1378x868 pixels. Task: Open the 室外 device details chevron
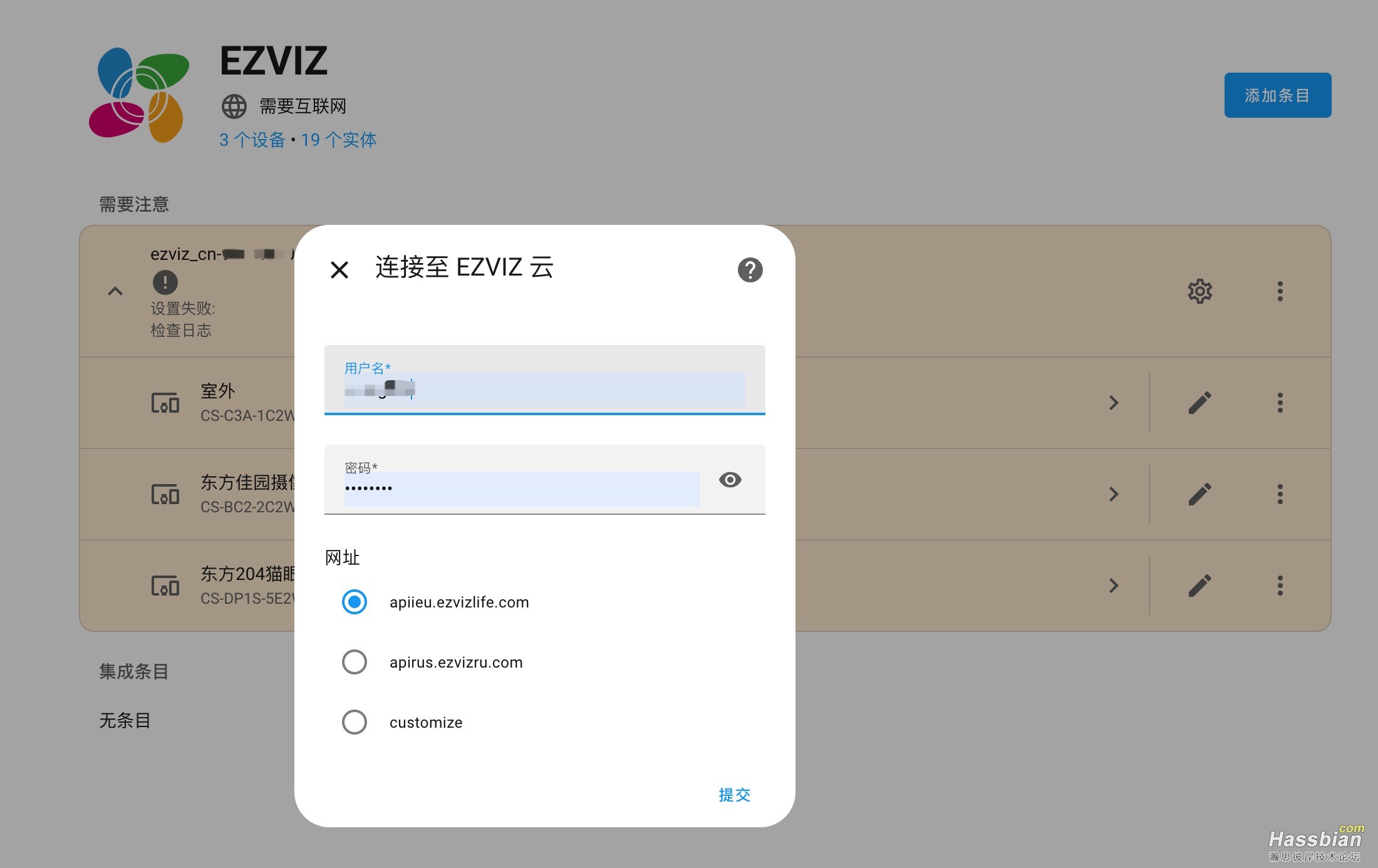[1114, 403]
